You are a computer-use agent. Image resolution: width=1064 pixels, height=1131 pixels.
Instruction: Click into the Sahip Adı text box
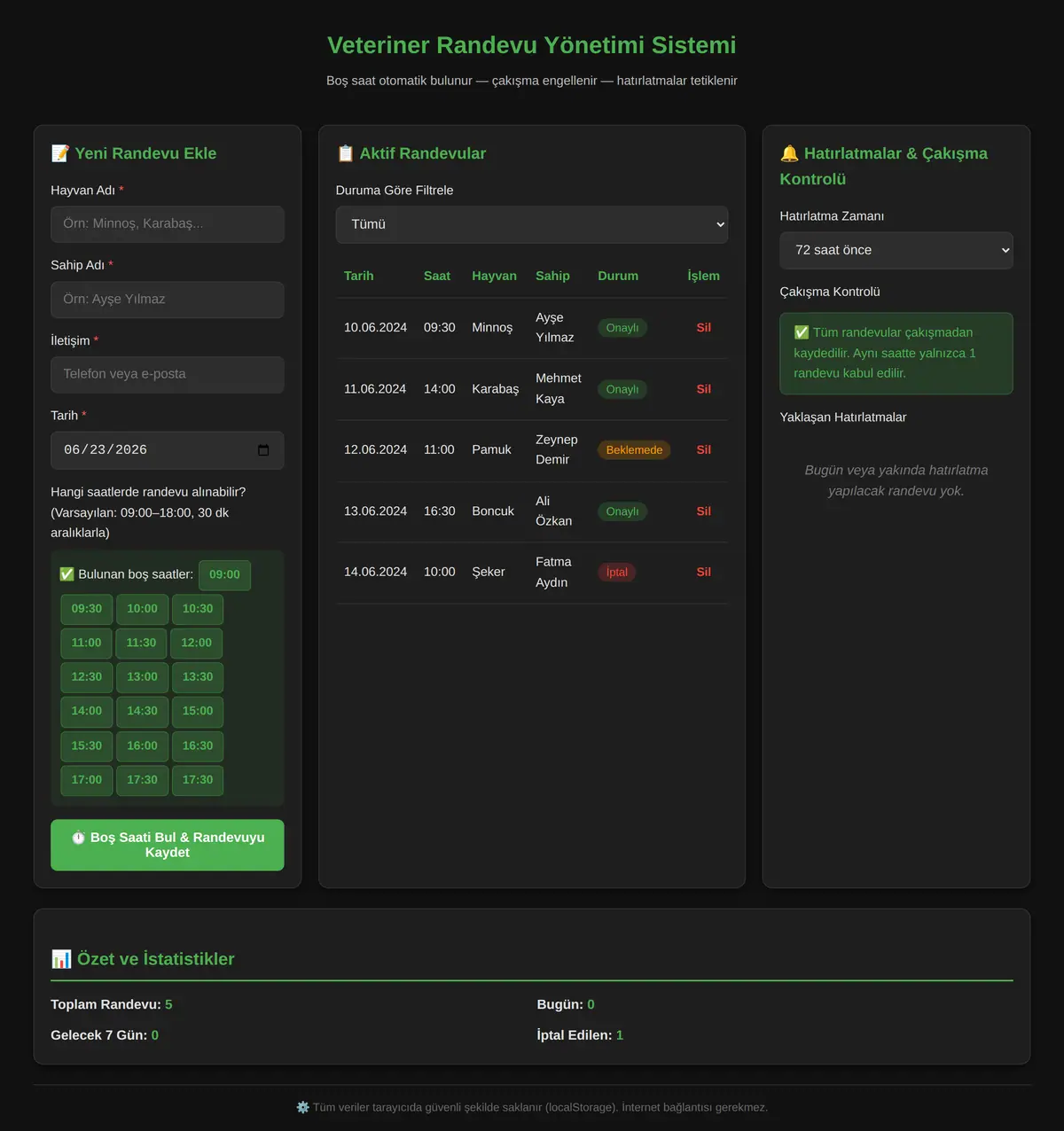[x=168, y=300]
